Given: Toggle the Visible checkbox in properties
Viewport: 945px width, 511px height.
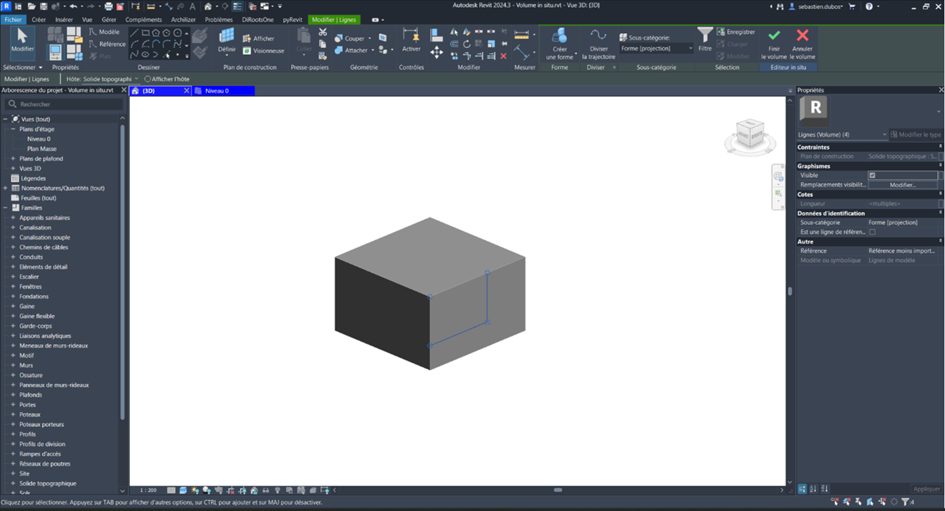Looking at the screenshot, I should click(x=872, y=175).
